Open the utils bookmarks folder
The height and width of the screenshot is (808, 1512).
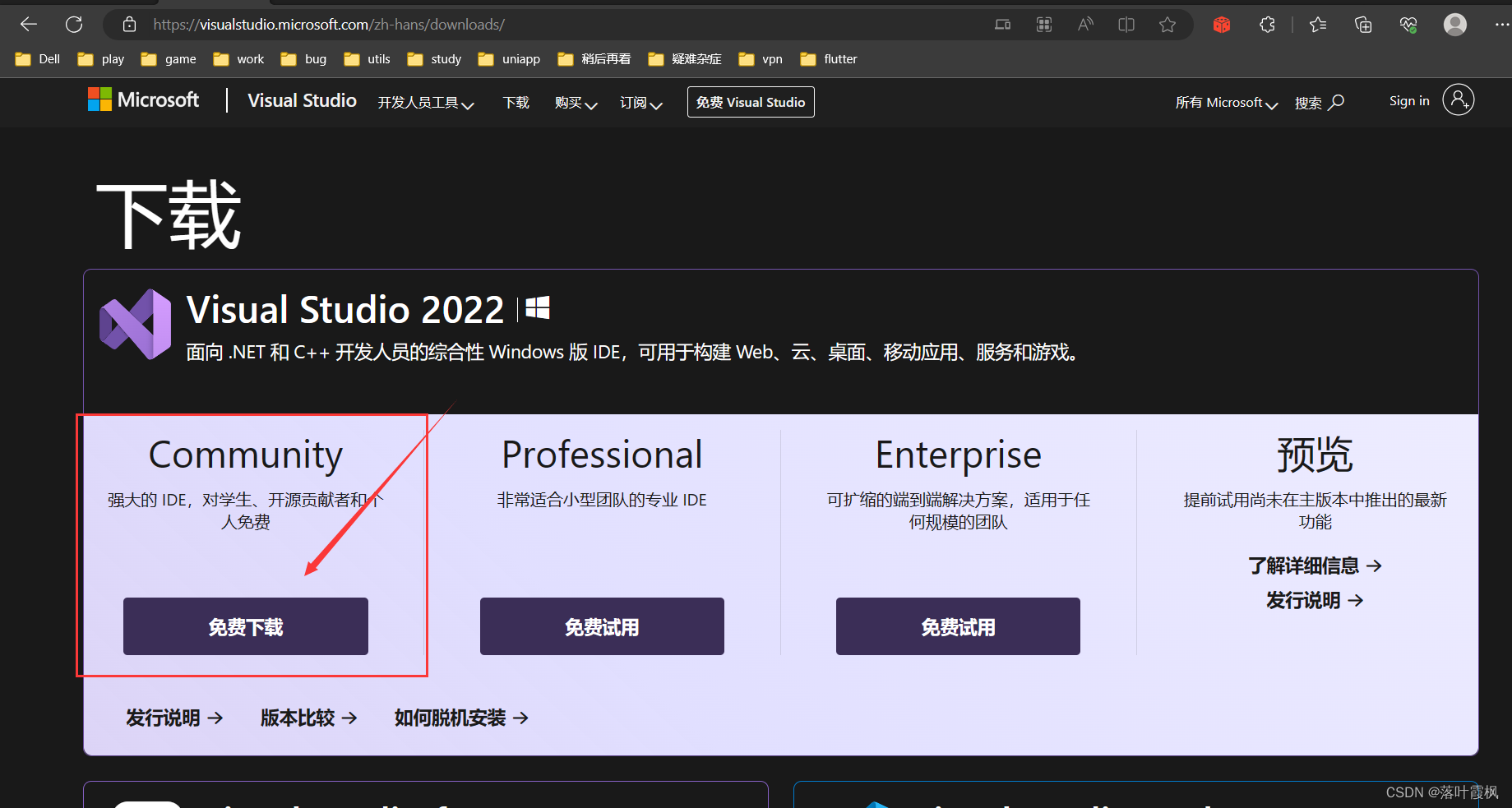click(x=367, y=59)
